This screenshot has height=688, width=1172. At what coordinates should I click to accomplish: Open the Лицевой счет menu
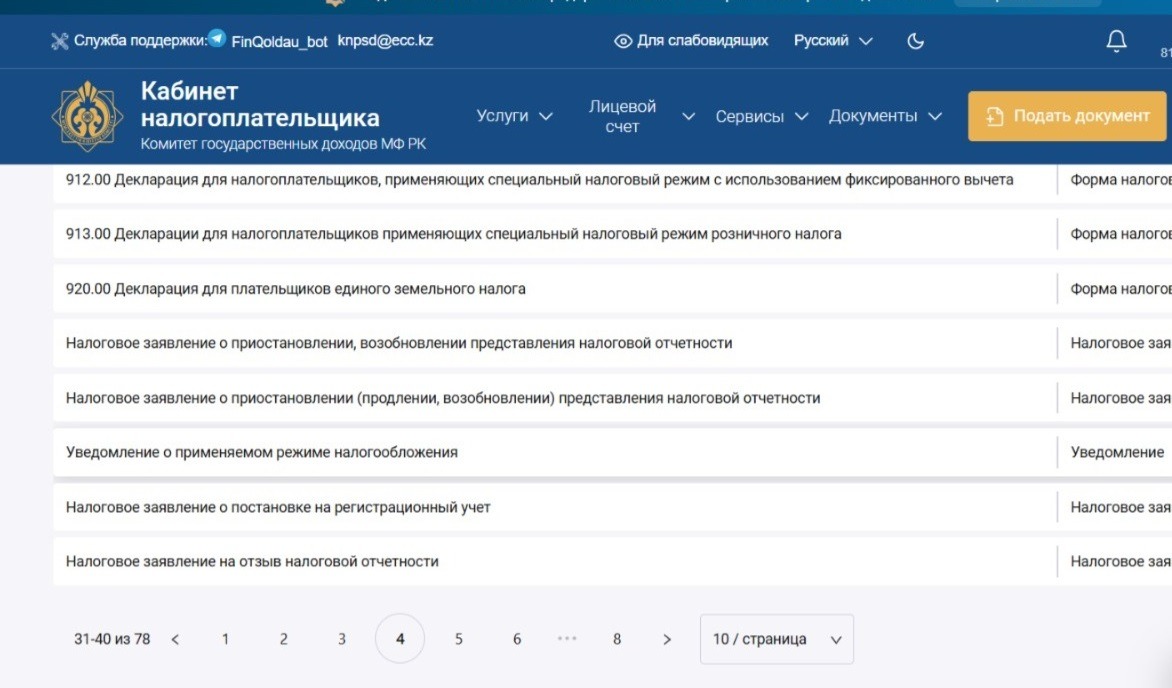(x=640, y=116)
